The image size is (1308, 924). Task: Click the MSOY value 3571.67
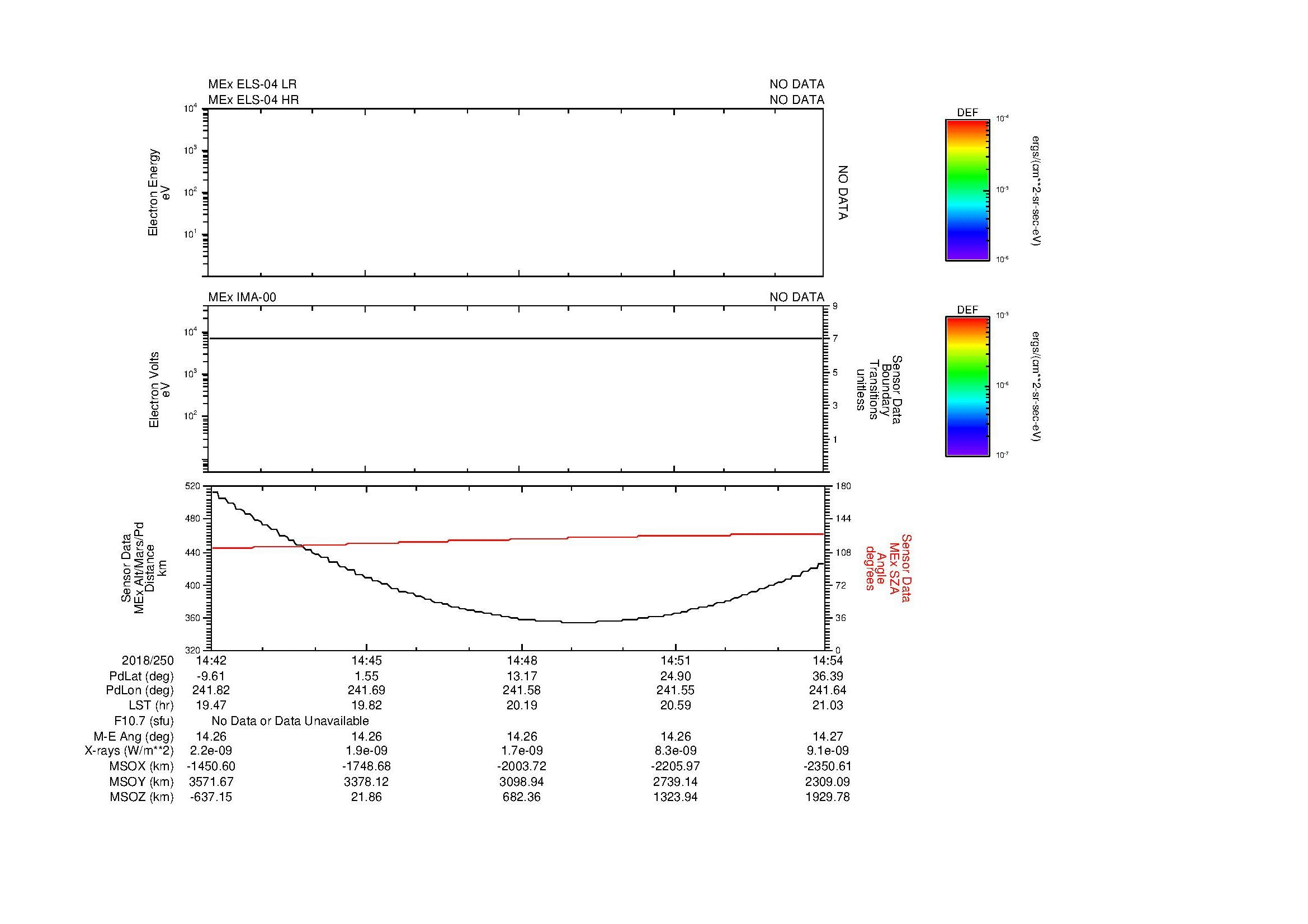[x=211, y=782]
